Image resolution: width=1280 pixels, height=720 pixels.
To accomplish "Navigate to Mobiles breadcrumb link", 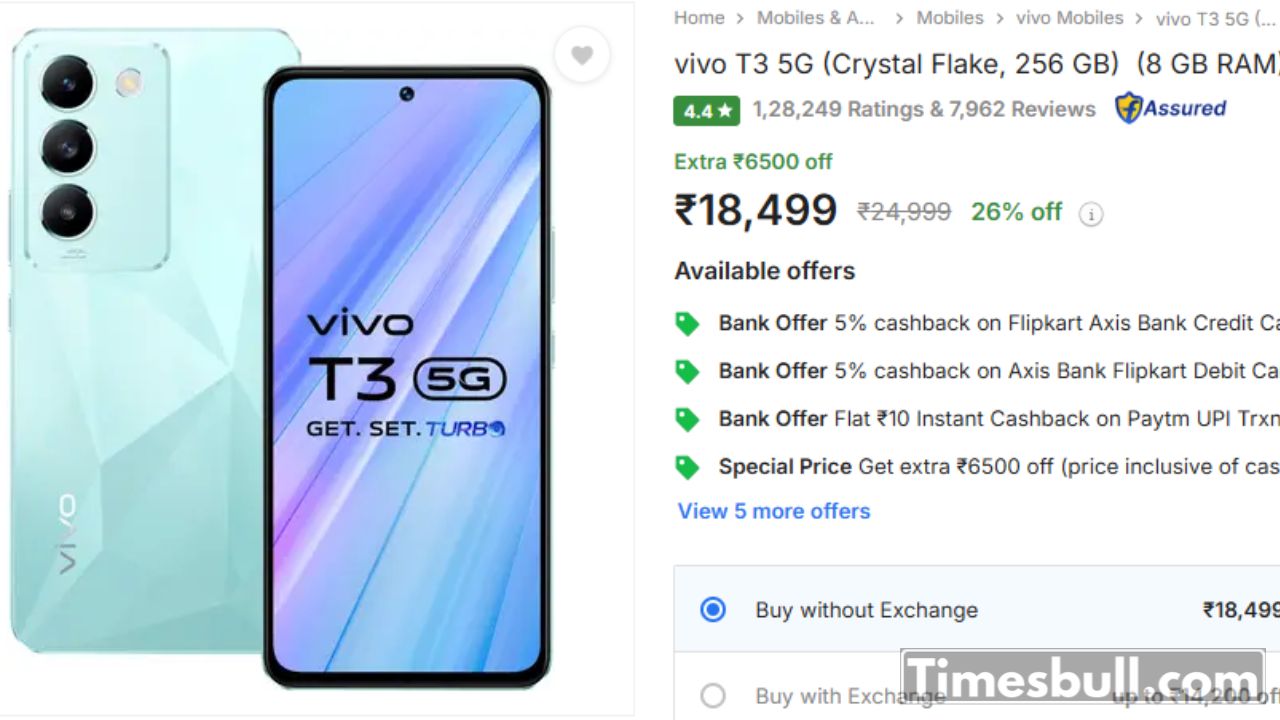I will 950,18.
